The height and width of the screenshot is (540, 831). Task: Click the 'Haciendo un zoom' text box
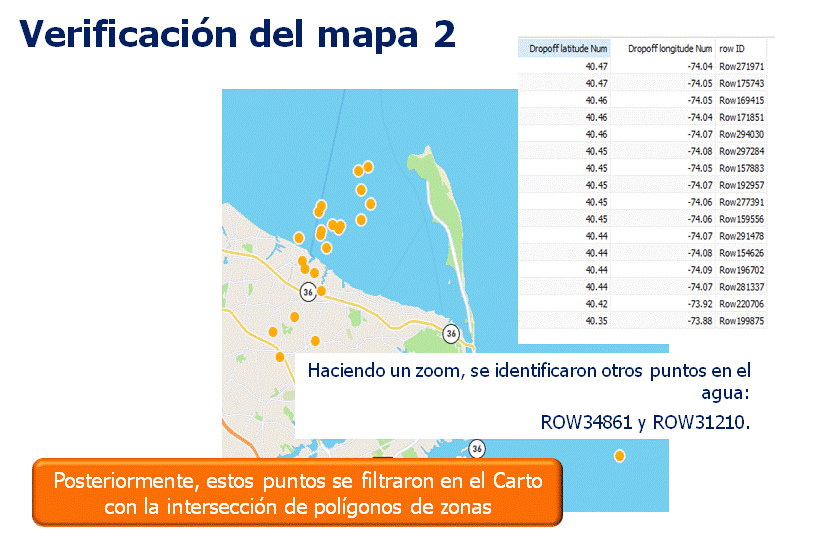point(527,395)
